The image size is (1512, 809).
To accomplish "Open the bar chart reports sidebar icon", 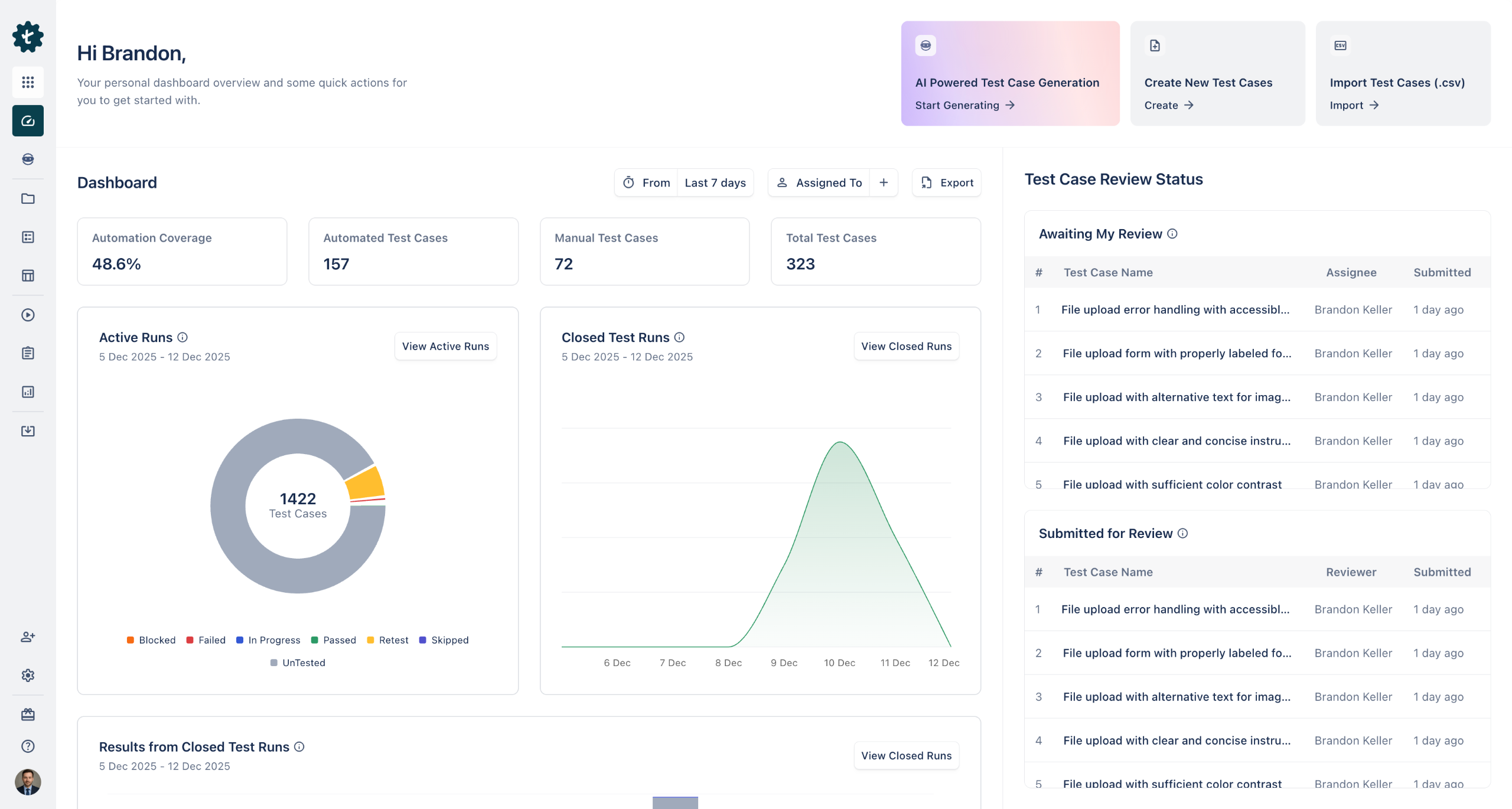I will point(28,392).
